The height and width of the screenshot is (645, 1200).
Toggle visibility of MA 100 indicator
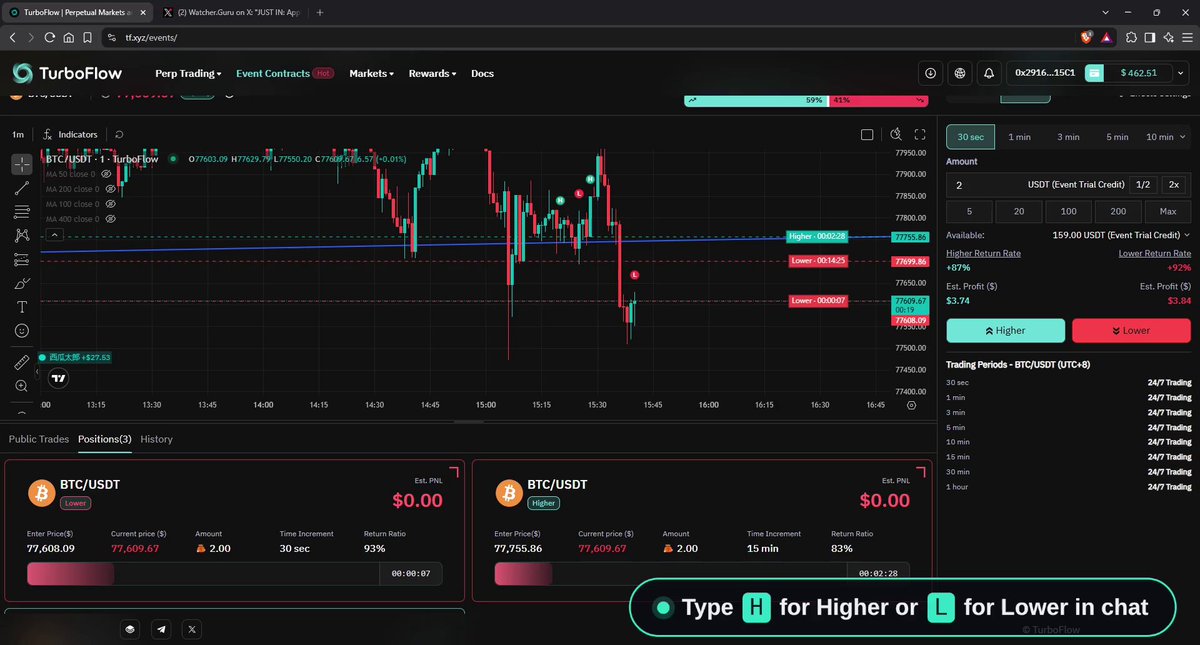(109, 204)
